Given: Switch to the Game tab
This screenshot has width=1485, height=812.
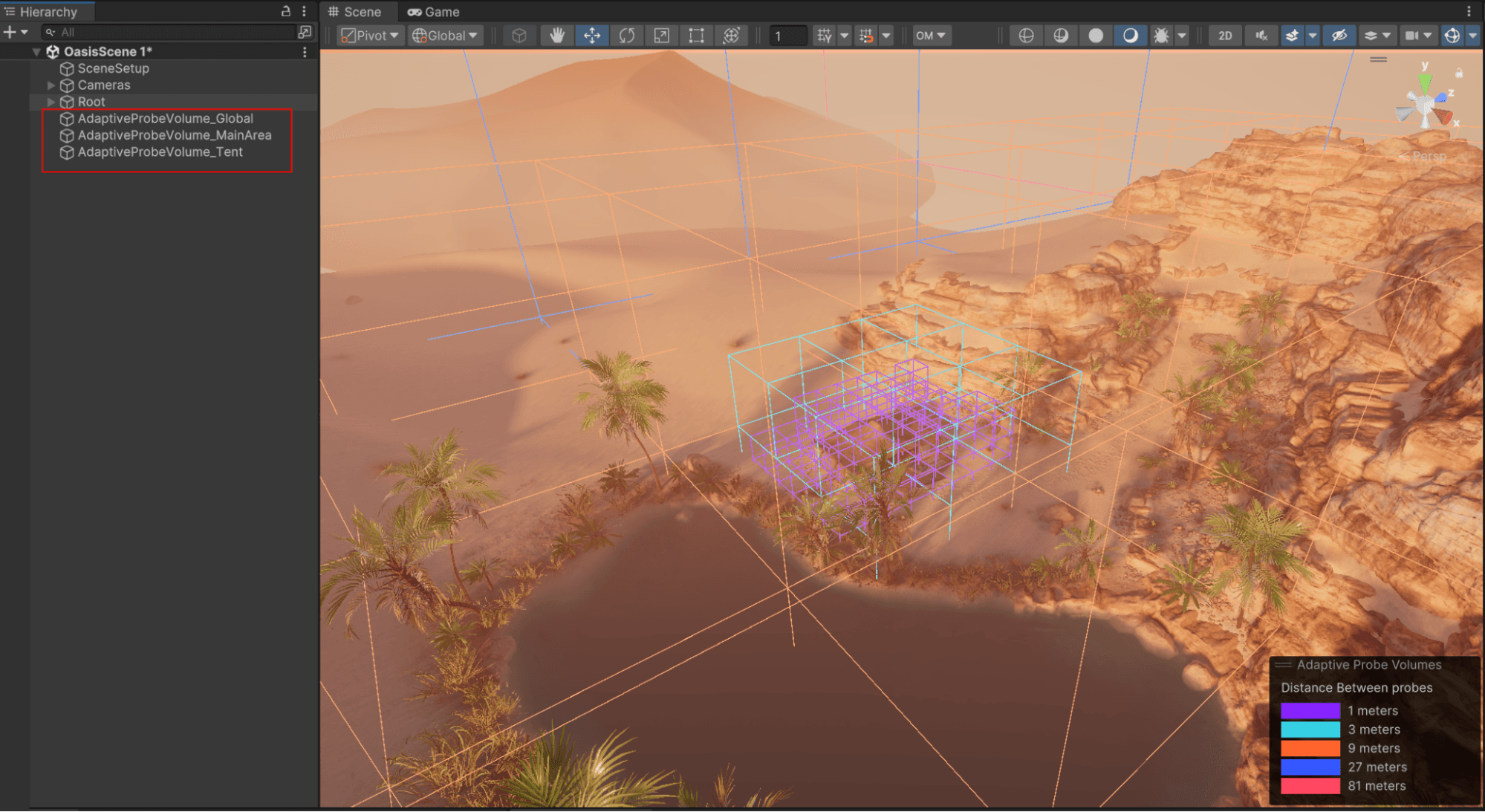Looking at the screenshot, I should [434, 12].
